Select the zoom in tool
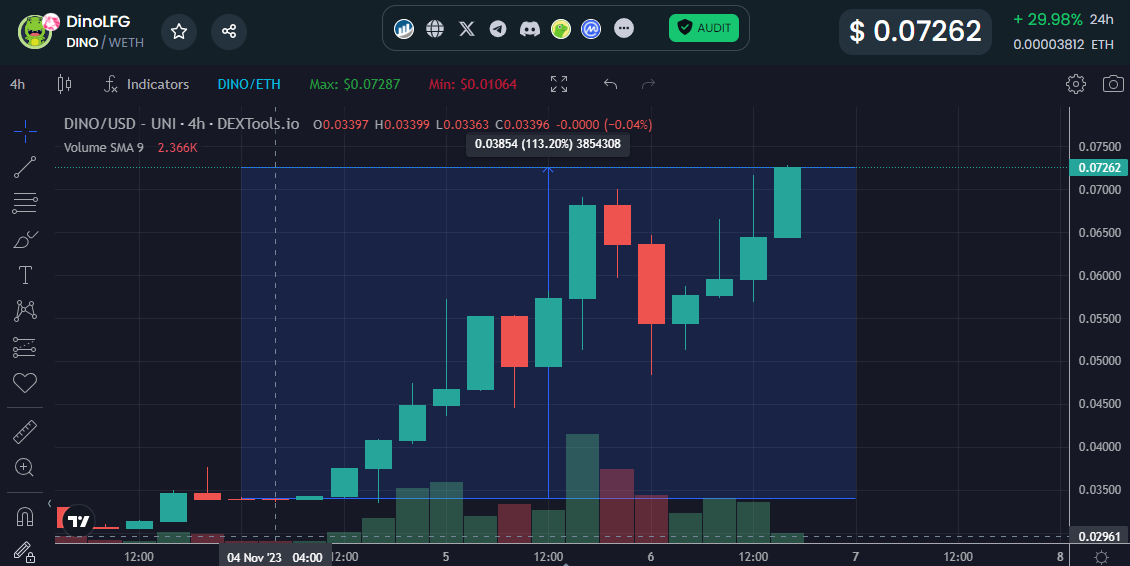The height and width of the screenshot is (566, 1130). (x=25, y=468)
